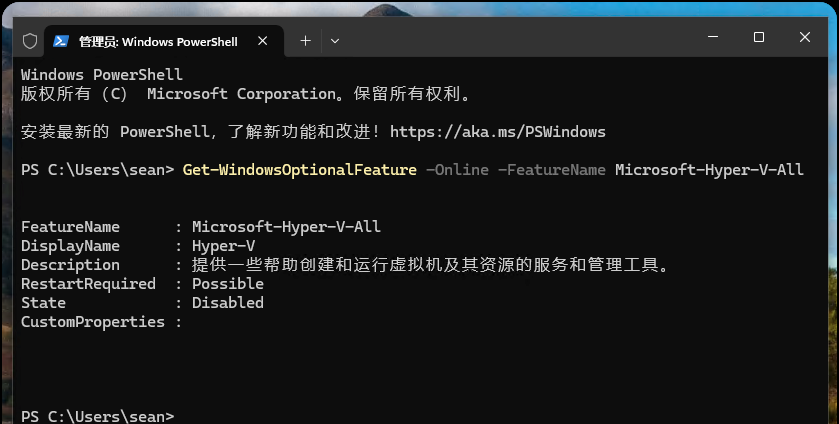Viewport: 839px width, 424px height.
Task: Click the -Online parameter in the command
Action: click(457, 170)
